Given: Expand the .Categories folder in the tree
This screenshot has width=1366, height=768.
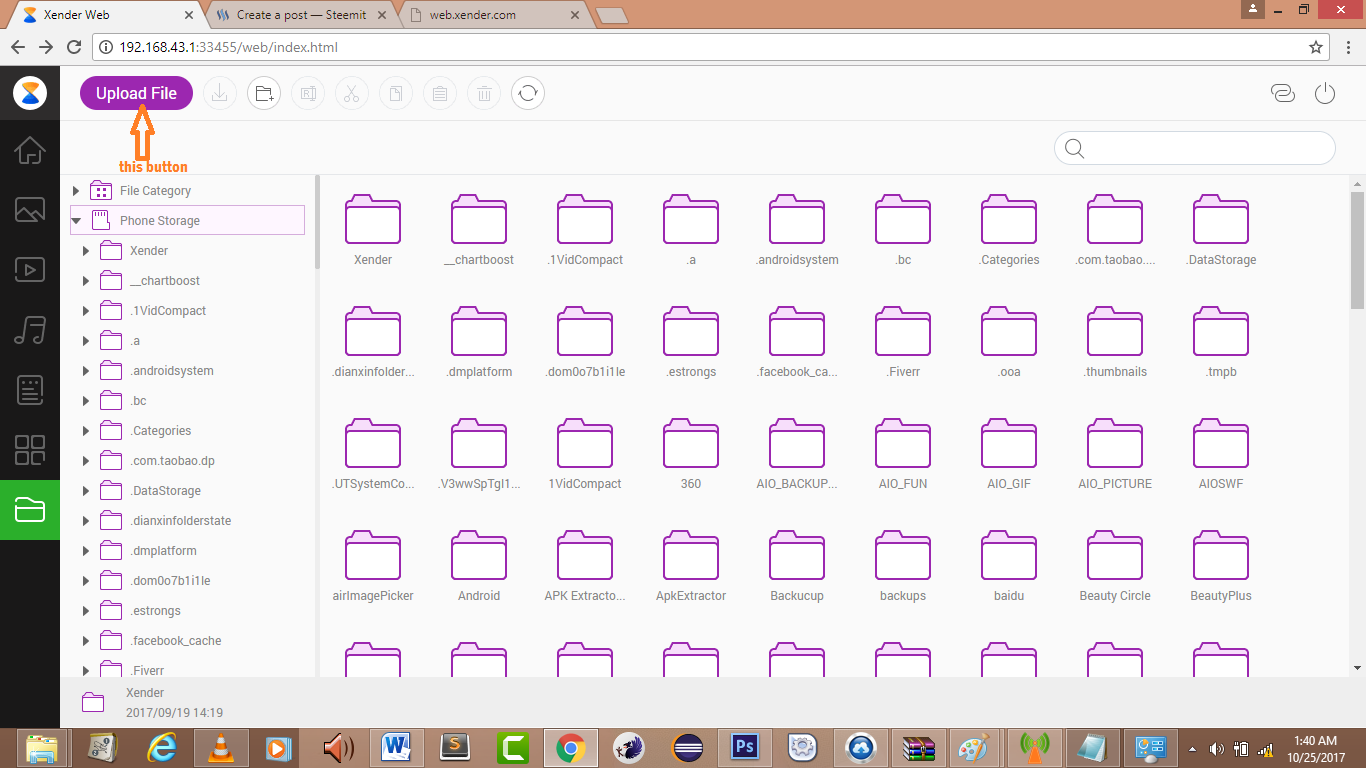Looking at the screenshot, I should tap(87, 431).
